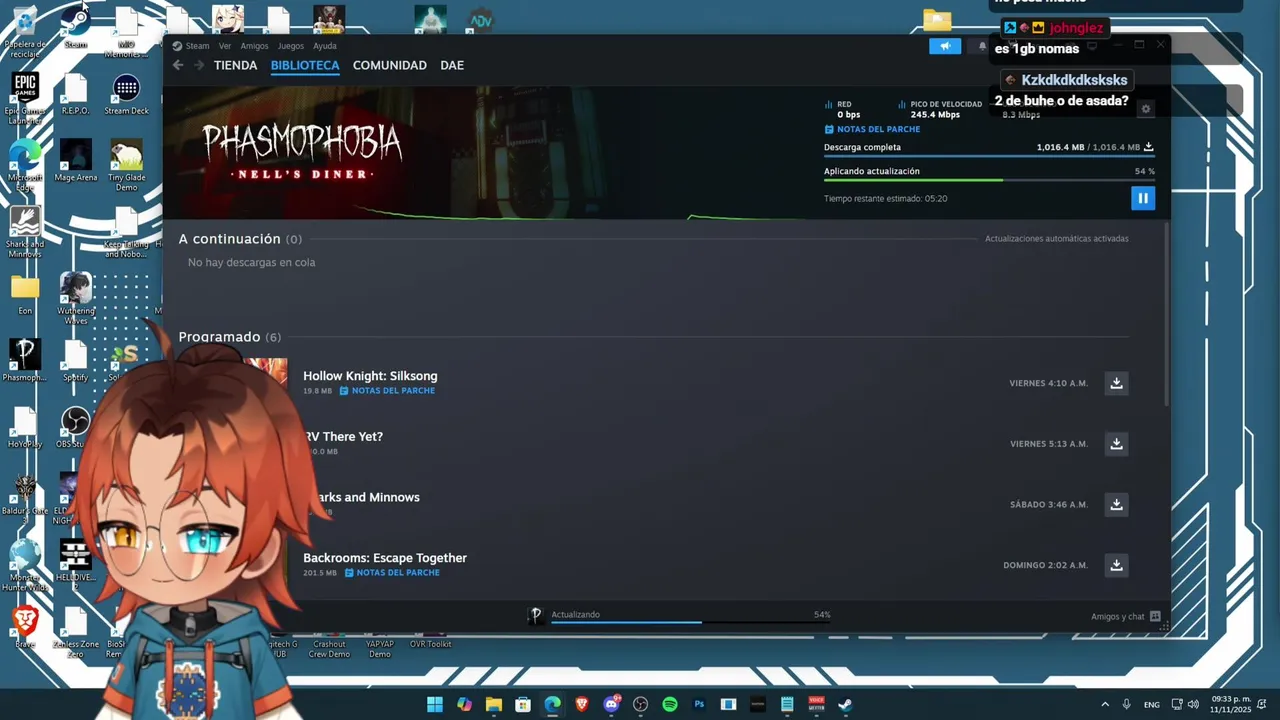Image resolution: width=1280 pixels, height=720 pixels.
Task: Click Steam icon in taskbar
Action: click(x=846, y=704)
